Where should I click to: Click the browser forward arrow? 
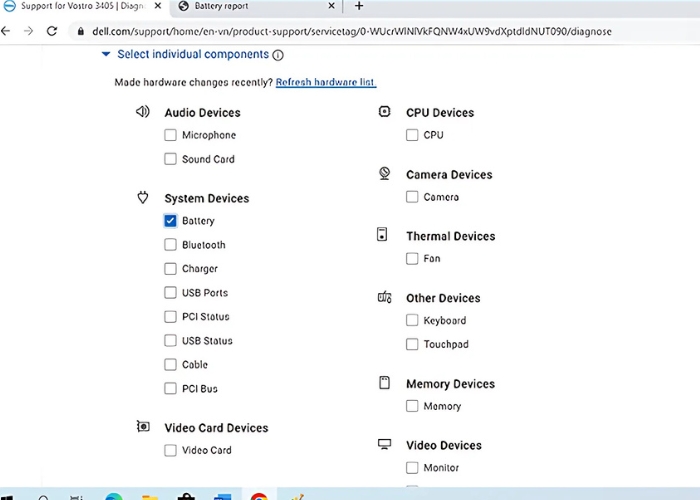click(x=28, y=31)
